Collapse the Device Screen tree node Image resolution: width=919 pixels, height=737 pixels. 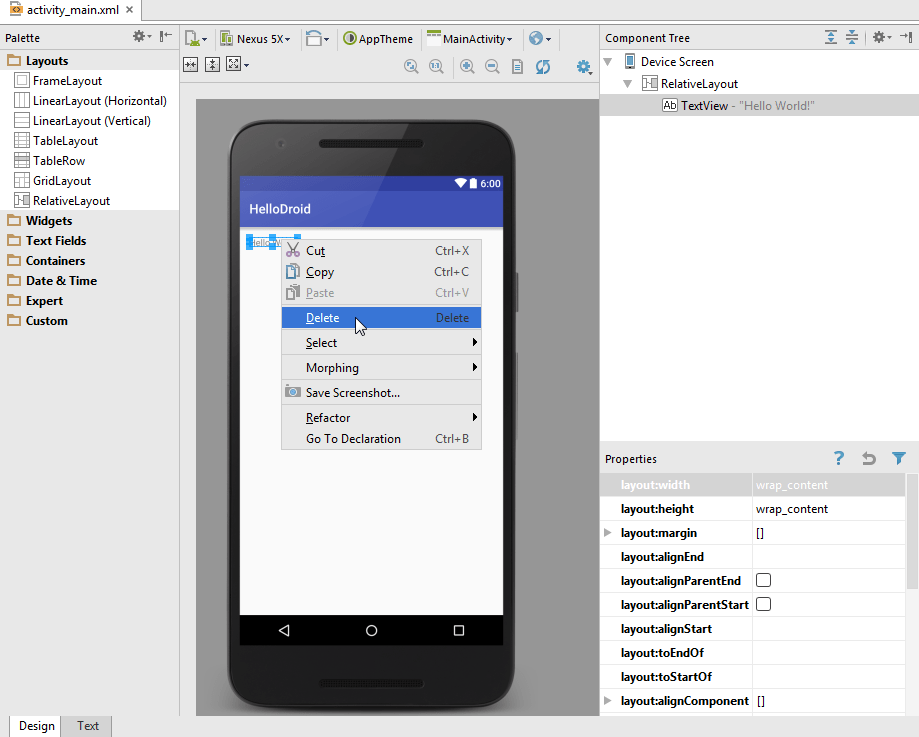click(x=608, y=62)
